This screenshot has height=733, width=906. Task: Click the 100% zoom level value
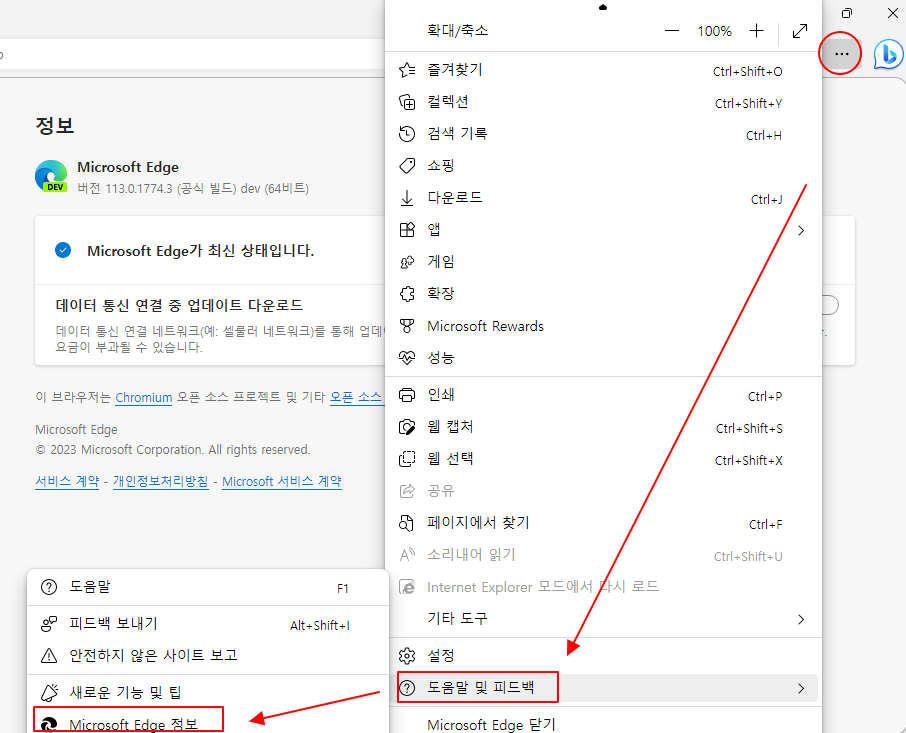click(714, 31)
